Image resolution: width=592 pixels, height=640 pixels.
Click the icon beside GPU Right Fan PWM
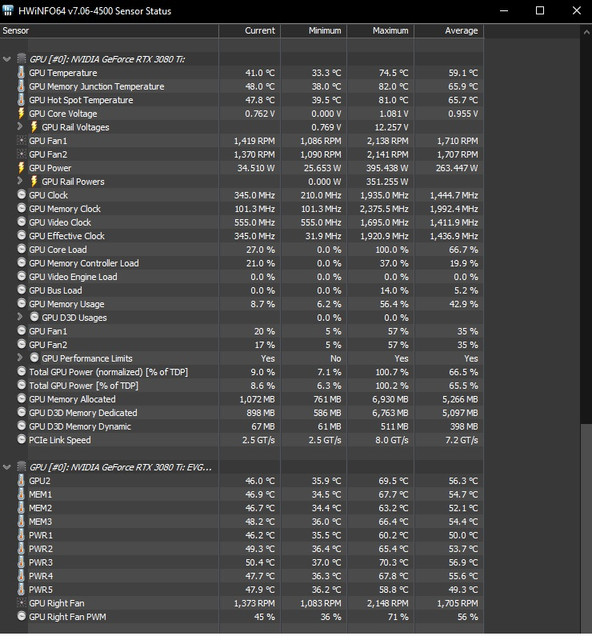22,616
